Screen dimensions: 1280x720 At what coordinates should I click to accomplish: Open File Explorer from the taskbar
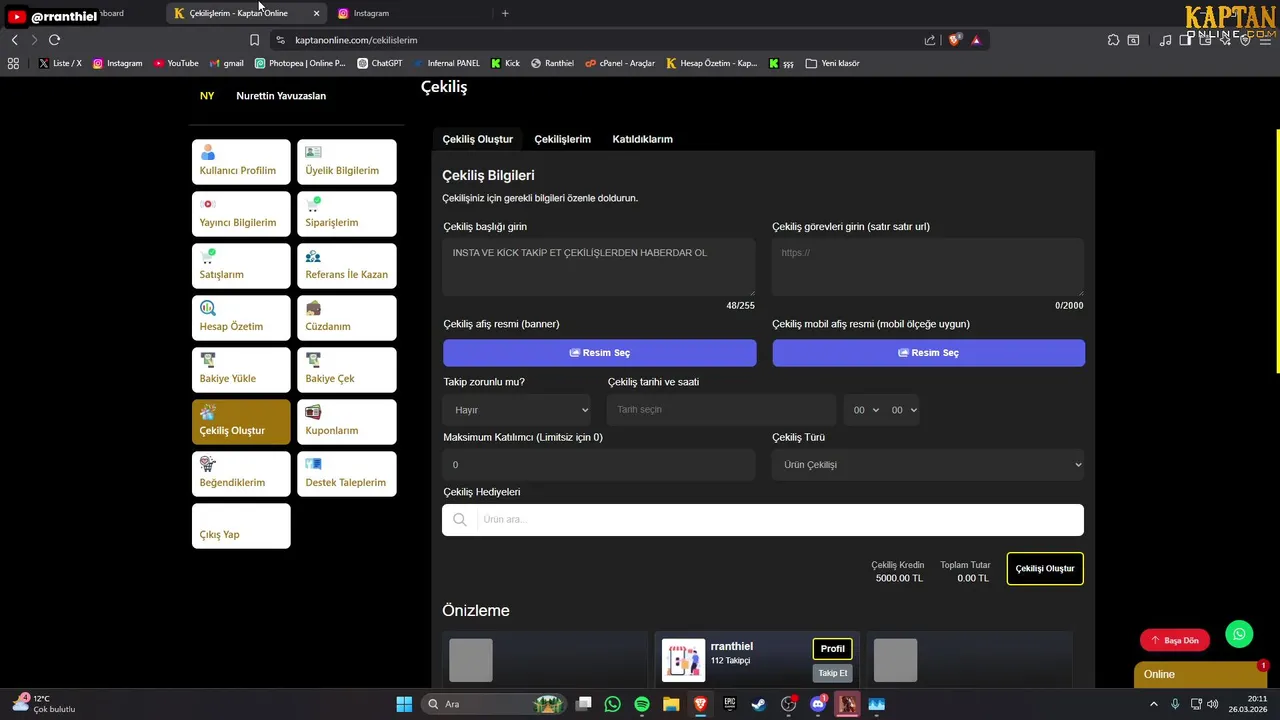click(671, 704)
